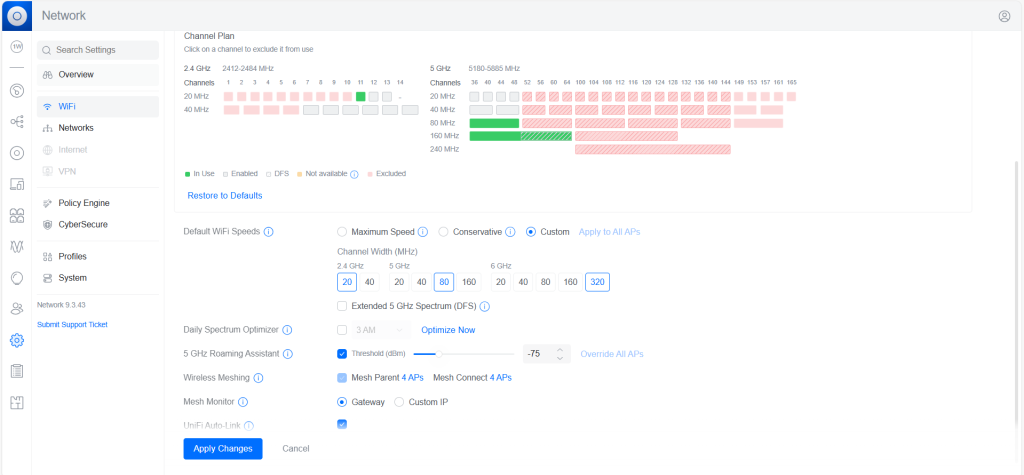The height and width of the screenshot is (475, 1024).
Task: Select Custom IP for Mesh Monitor
Action: click(x=400, y=402)
